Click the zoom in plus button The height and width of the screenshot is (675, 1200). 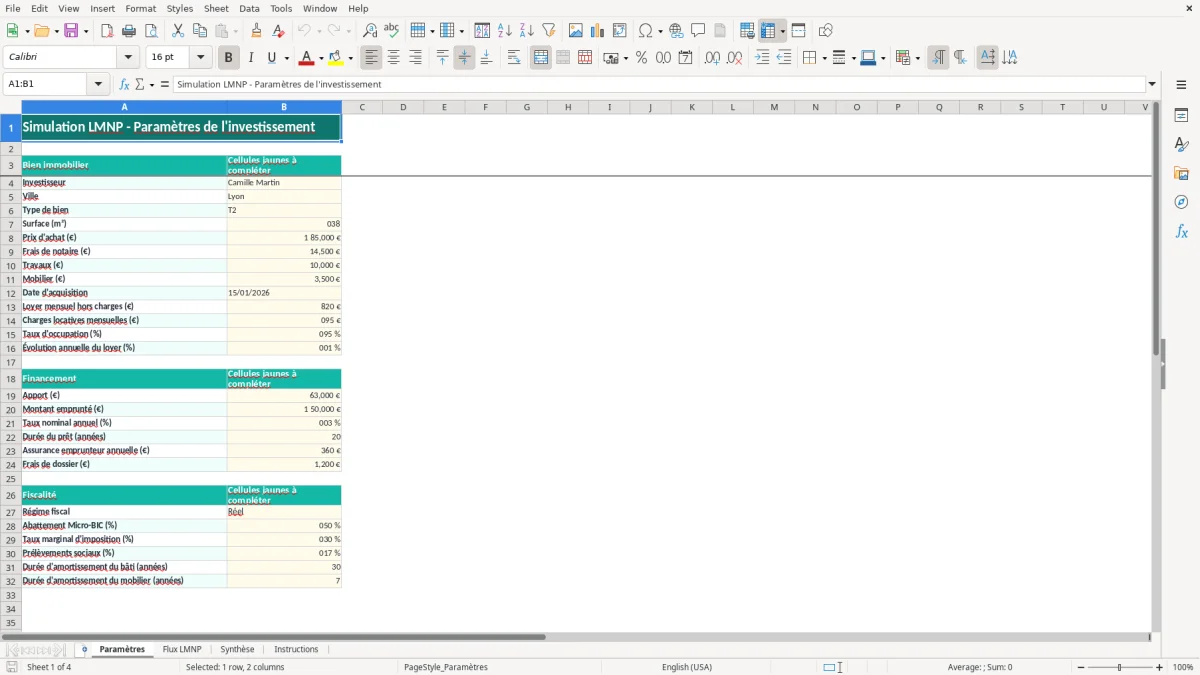coord(1160,667)
